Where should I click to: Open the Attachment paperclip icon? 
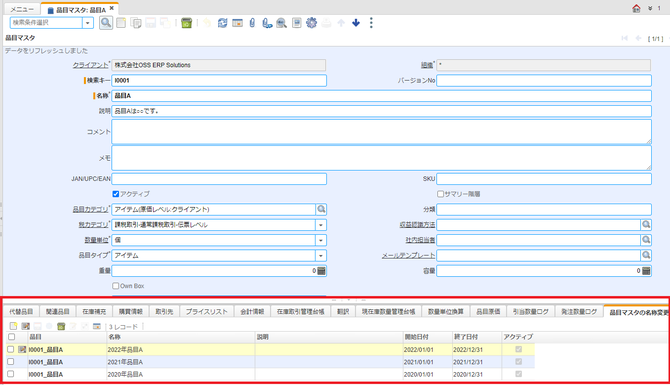(252, 23)
